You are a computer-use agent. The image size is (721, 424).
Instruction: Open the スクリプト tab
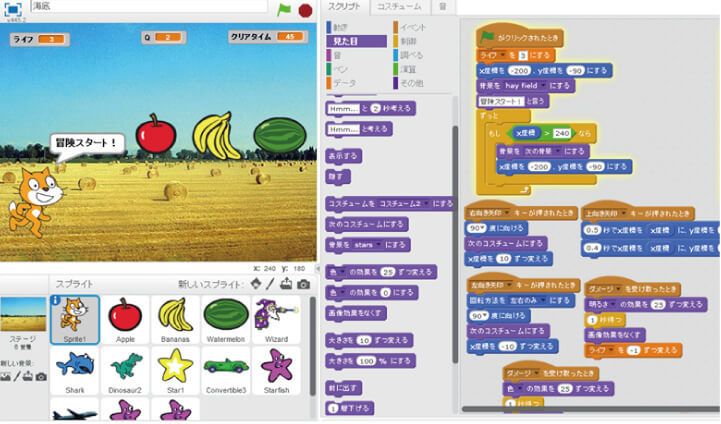pyautogui.click(x=343, y=7)
